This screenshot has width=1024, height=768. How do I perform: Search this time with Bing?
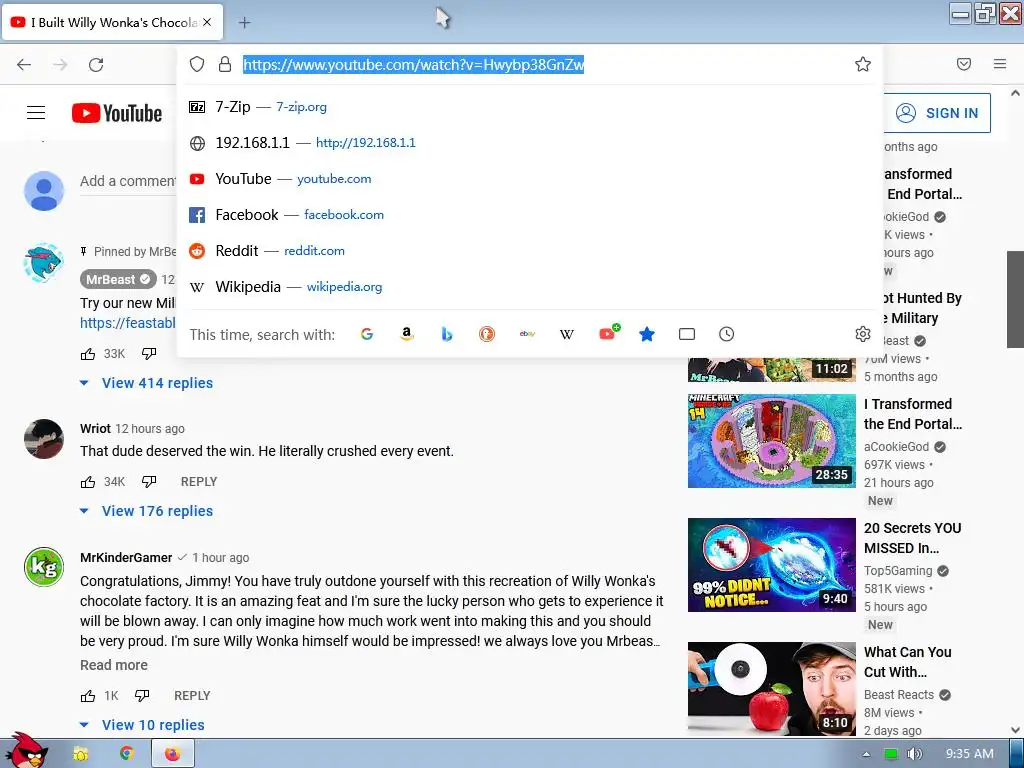(x=447, y=334)
